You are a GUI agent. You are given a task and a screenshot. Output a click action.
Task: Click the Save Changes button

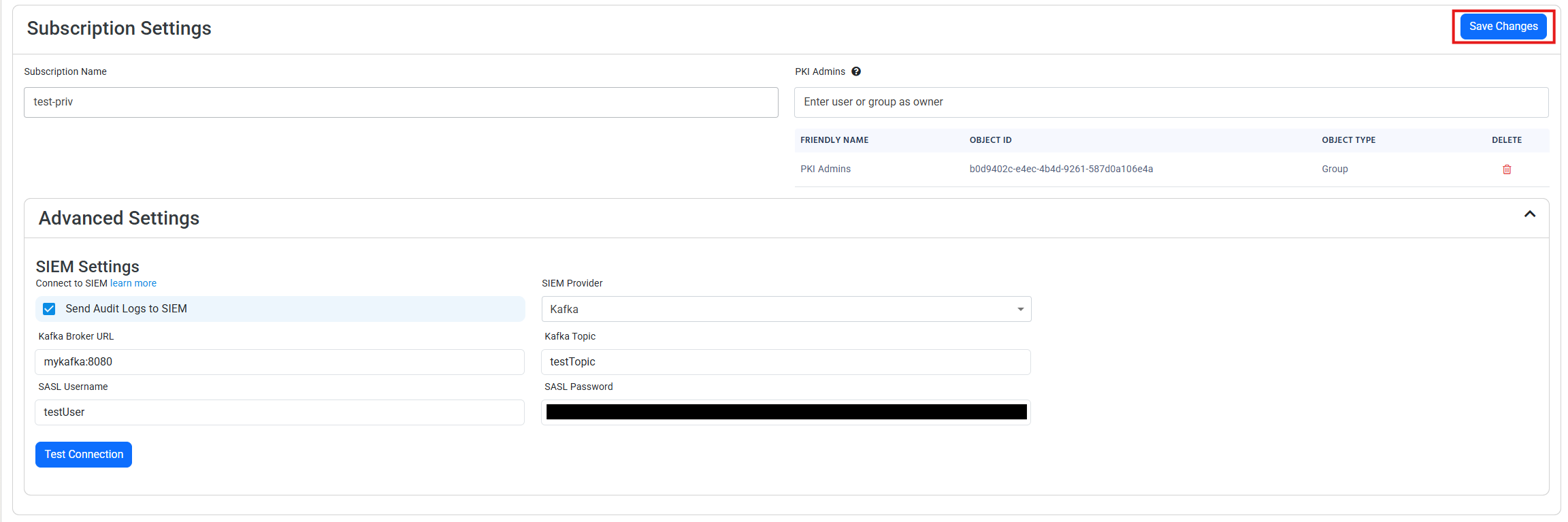[x=1503, y=26]
